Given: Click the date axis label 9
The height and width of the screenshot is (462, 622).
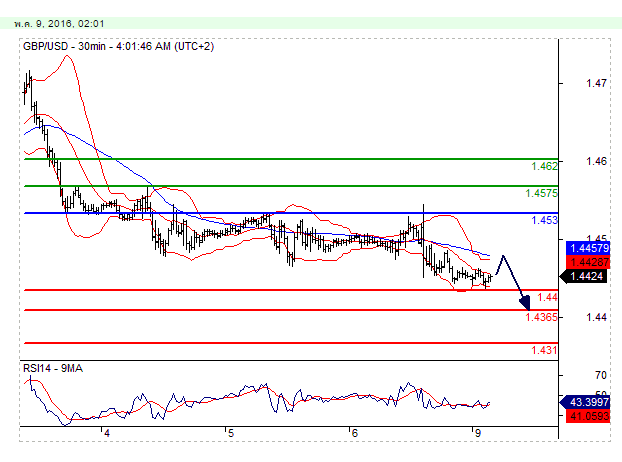Looking at the screenshot, I should tap(478, 433).
